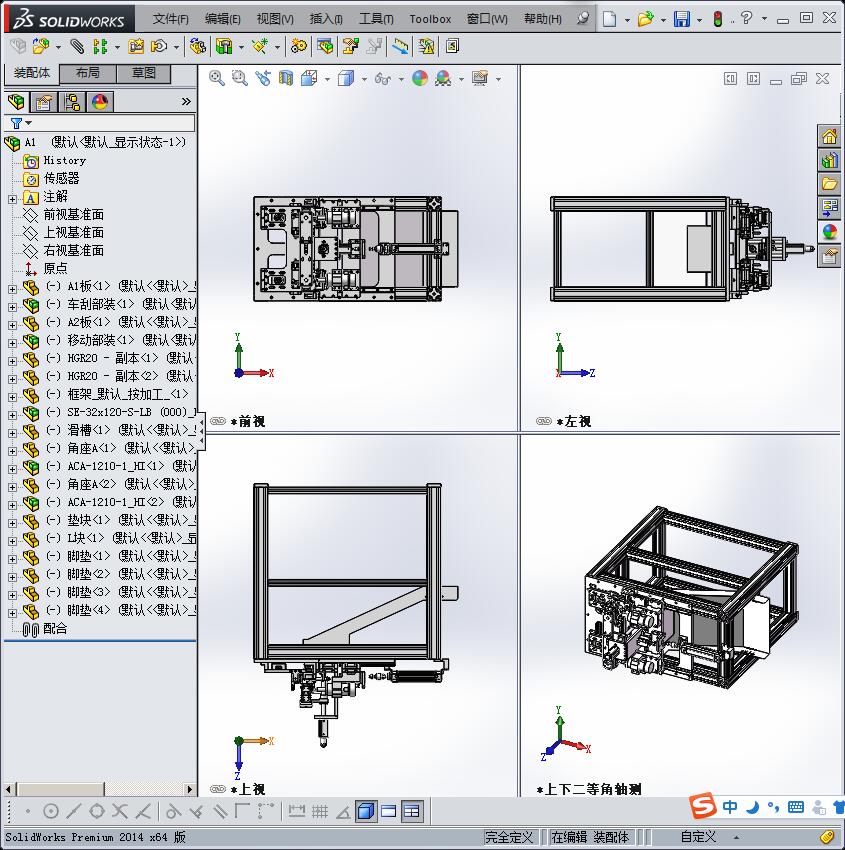Viewport: 845px width, 850px height.
Task: Open Appearances color wheel in task pane
Action: coord(829,232)
